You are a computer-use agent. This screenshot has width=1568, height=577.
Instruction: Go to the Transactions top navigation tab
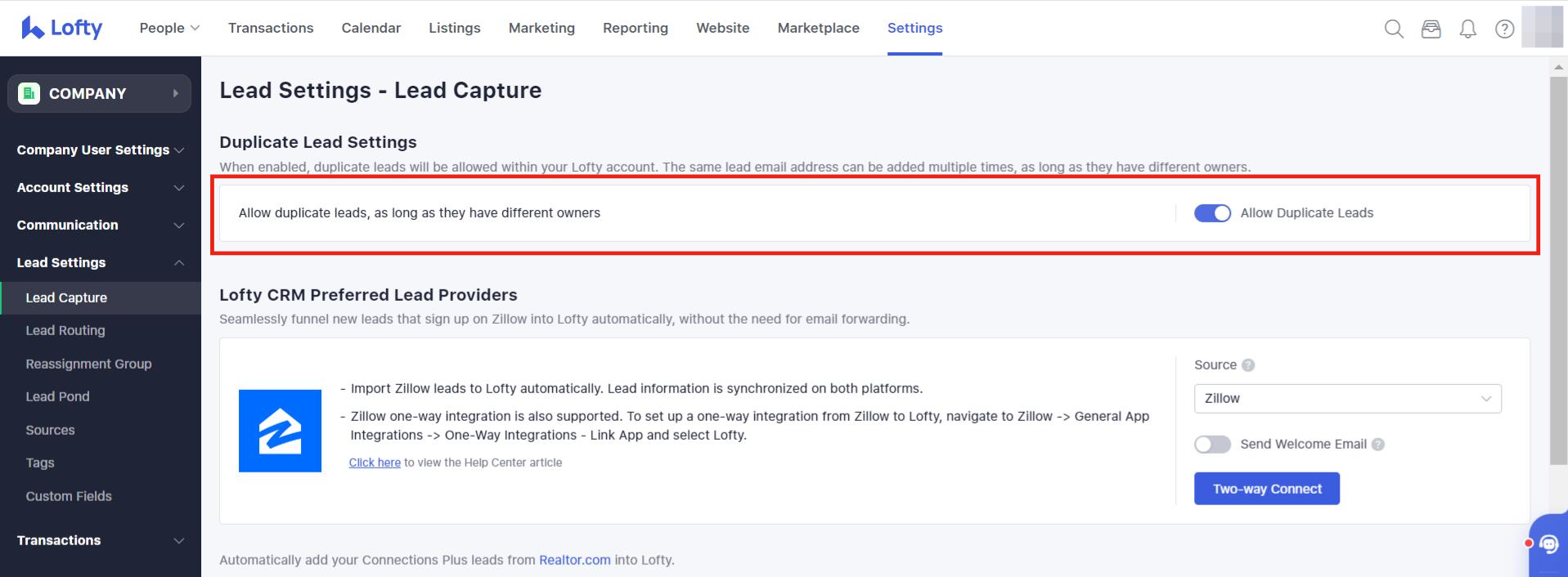(x=271, y=28)
